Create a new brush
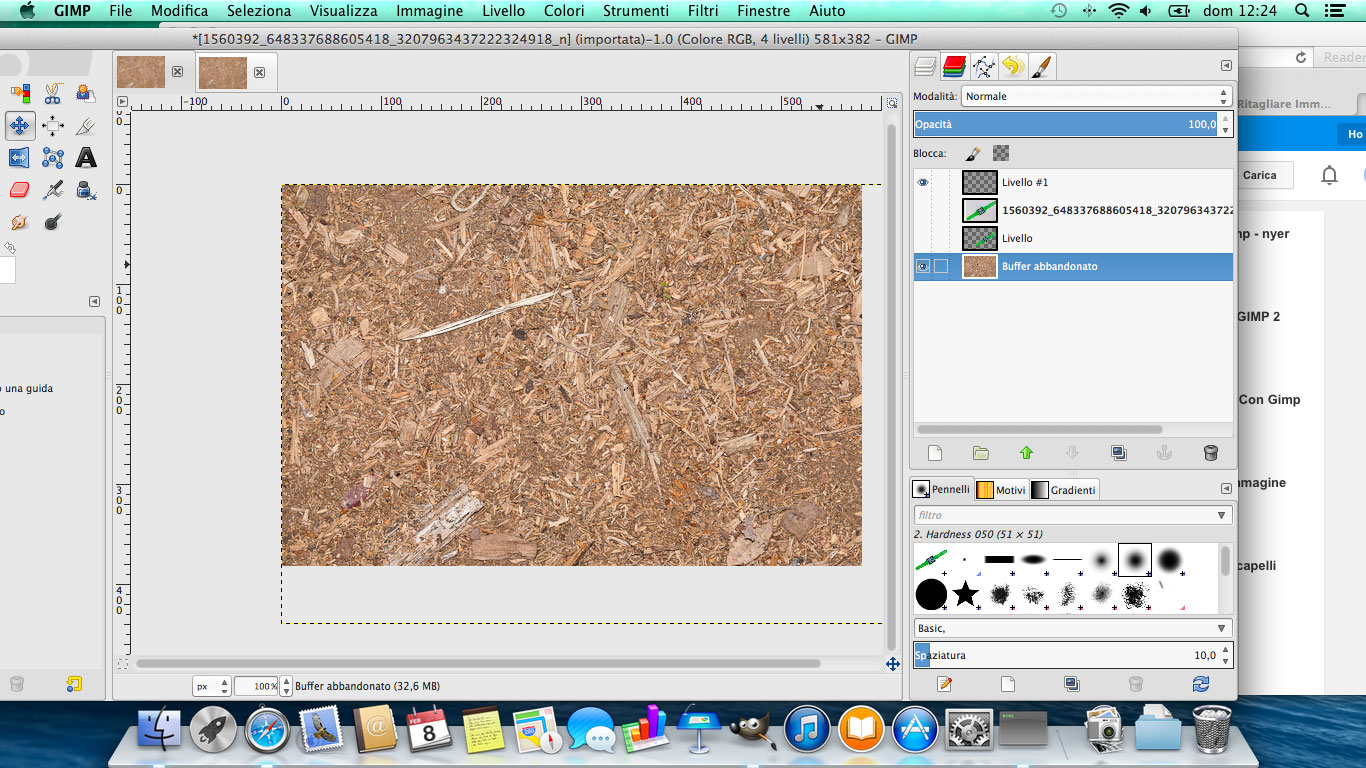This screenshot has height=768, width=1366. coord(1008,684)
